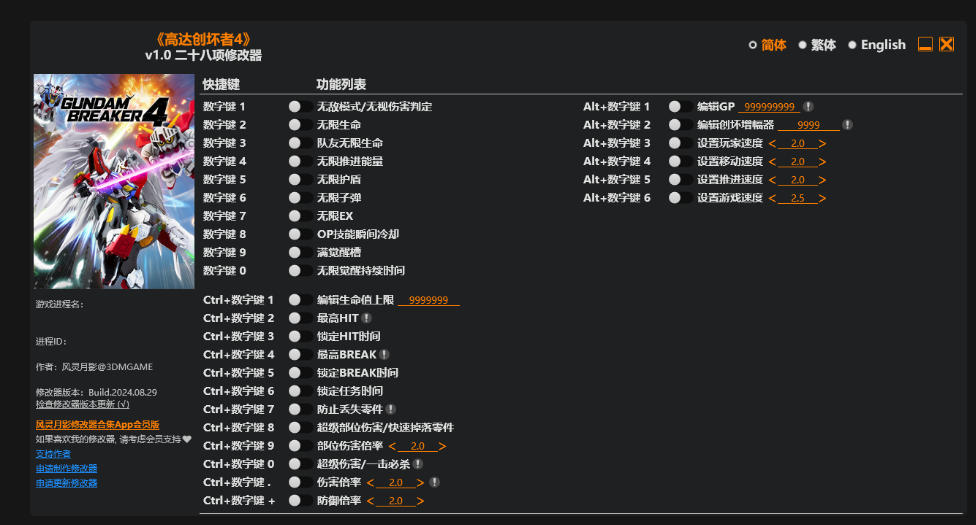Screen dimensions: 976x525
Task: Toggle 无限EX switch
Action: pyautogui.click(x=300, y=216)
